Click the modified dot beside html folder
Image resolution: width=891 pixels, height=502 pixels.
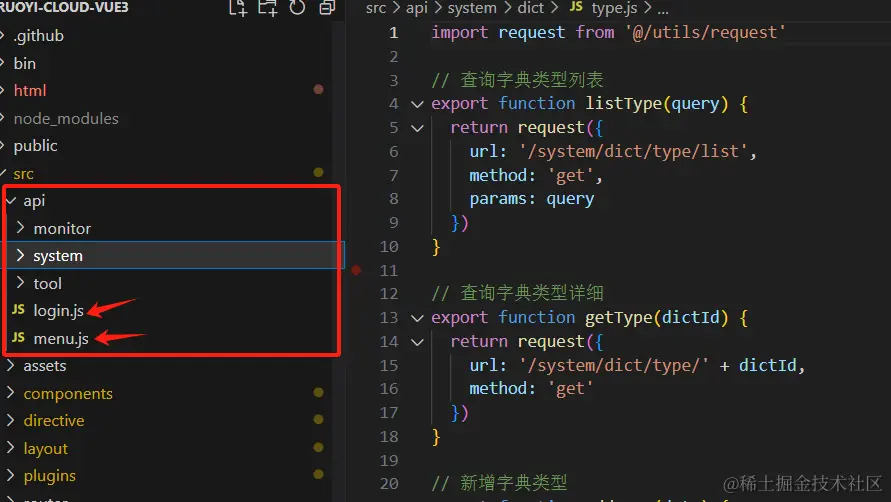point(318,89)
